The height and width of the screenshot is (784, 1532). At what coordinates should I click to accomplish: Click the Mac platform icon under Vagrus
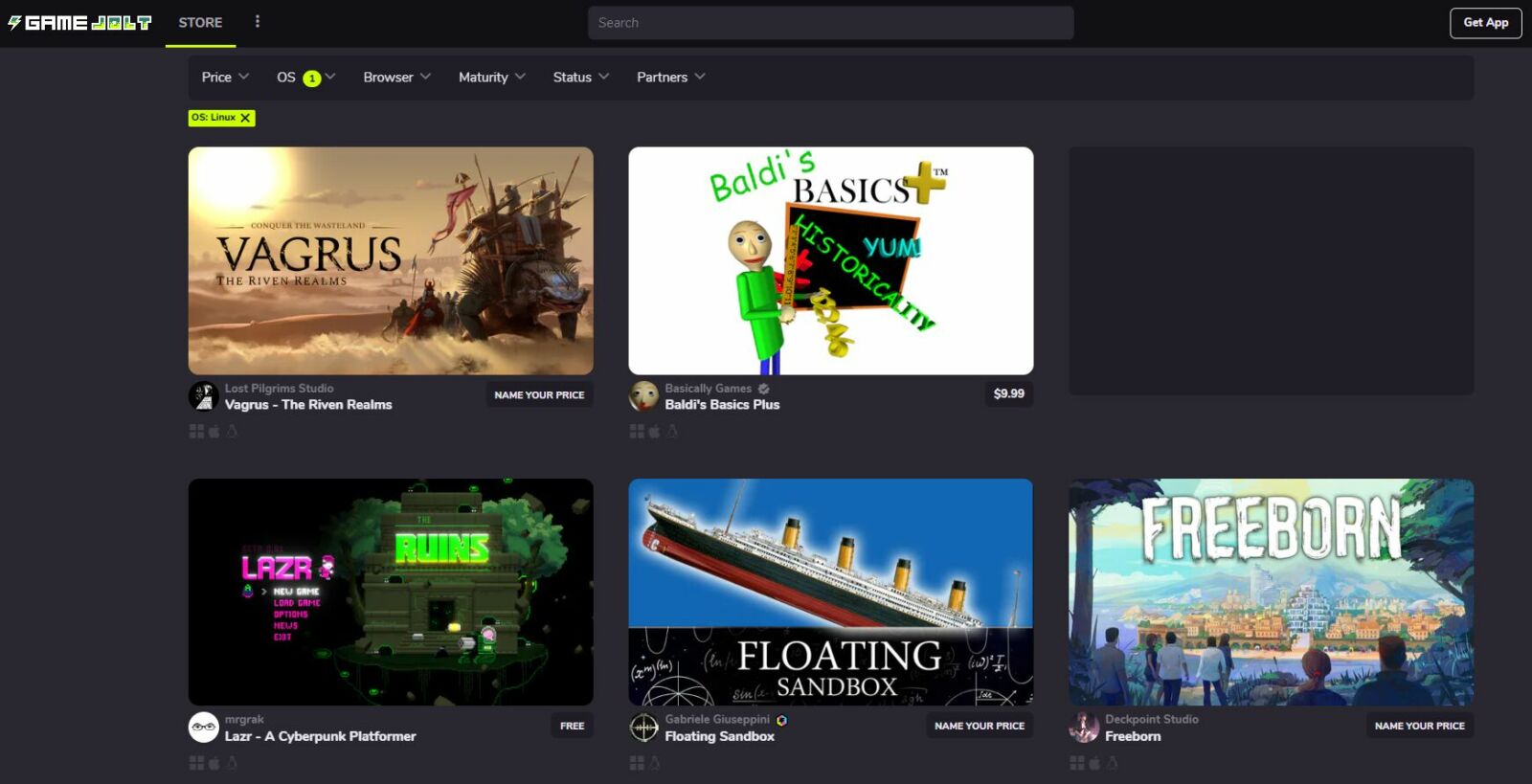214,432
